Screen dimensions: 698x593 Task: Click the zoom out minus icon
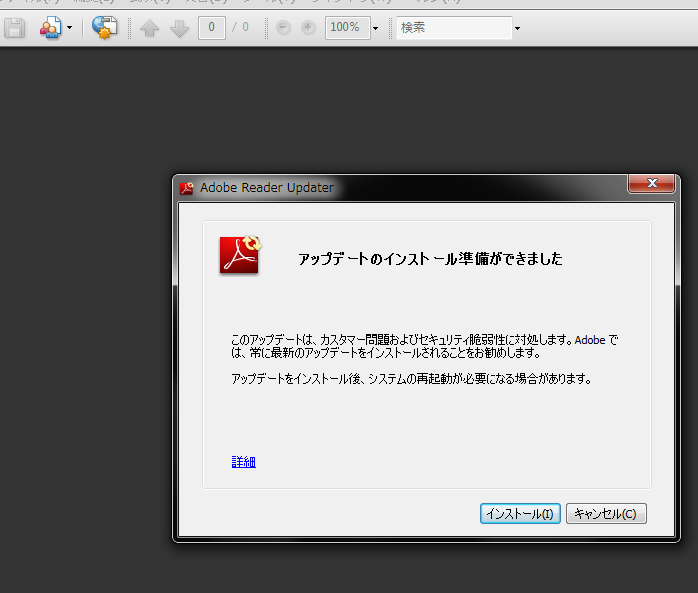[x=283, y=28]
